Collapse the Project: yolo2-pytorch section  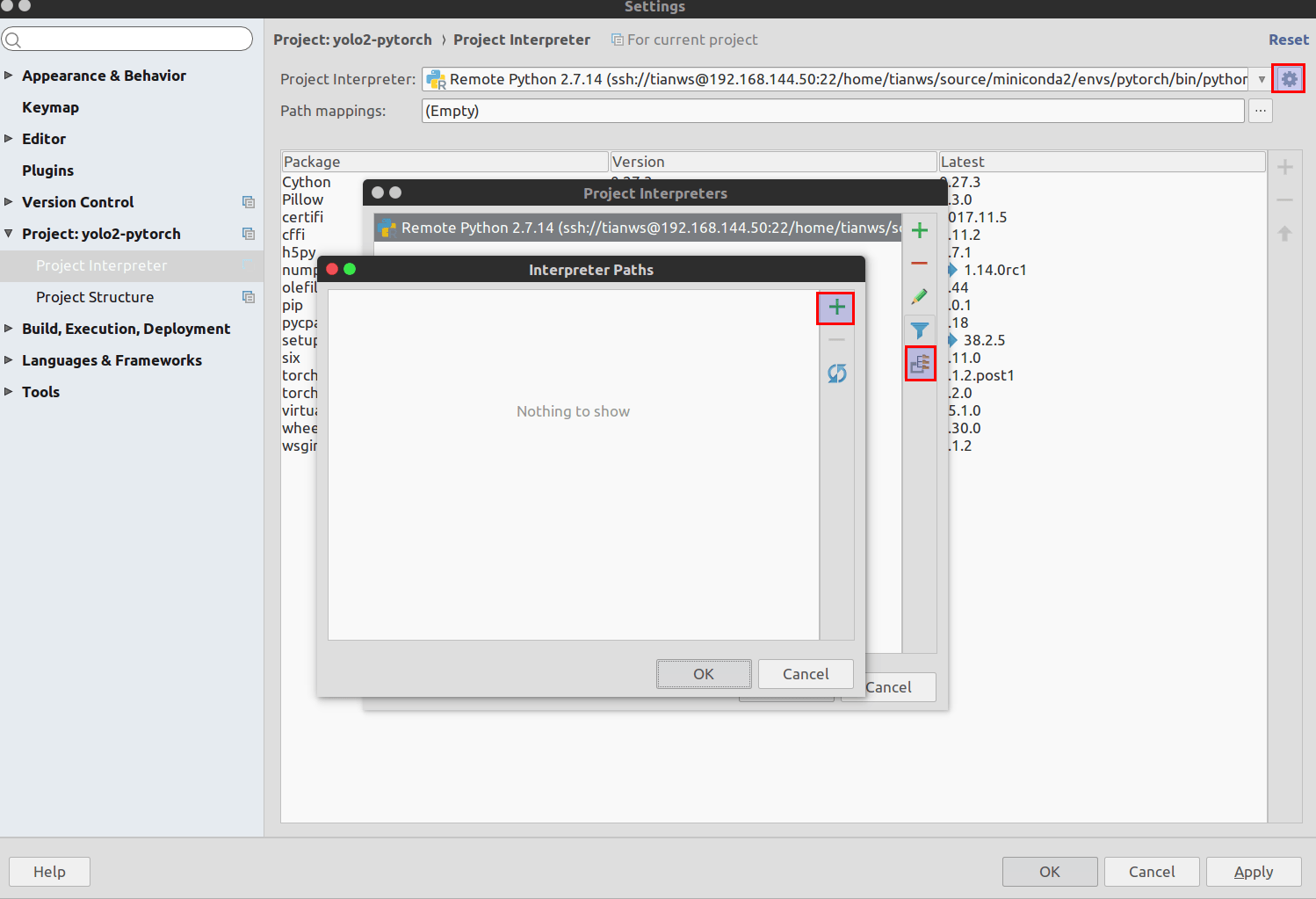point(9,234)
